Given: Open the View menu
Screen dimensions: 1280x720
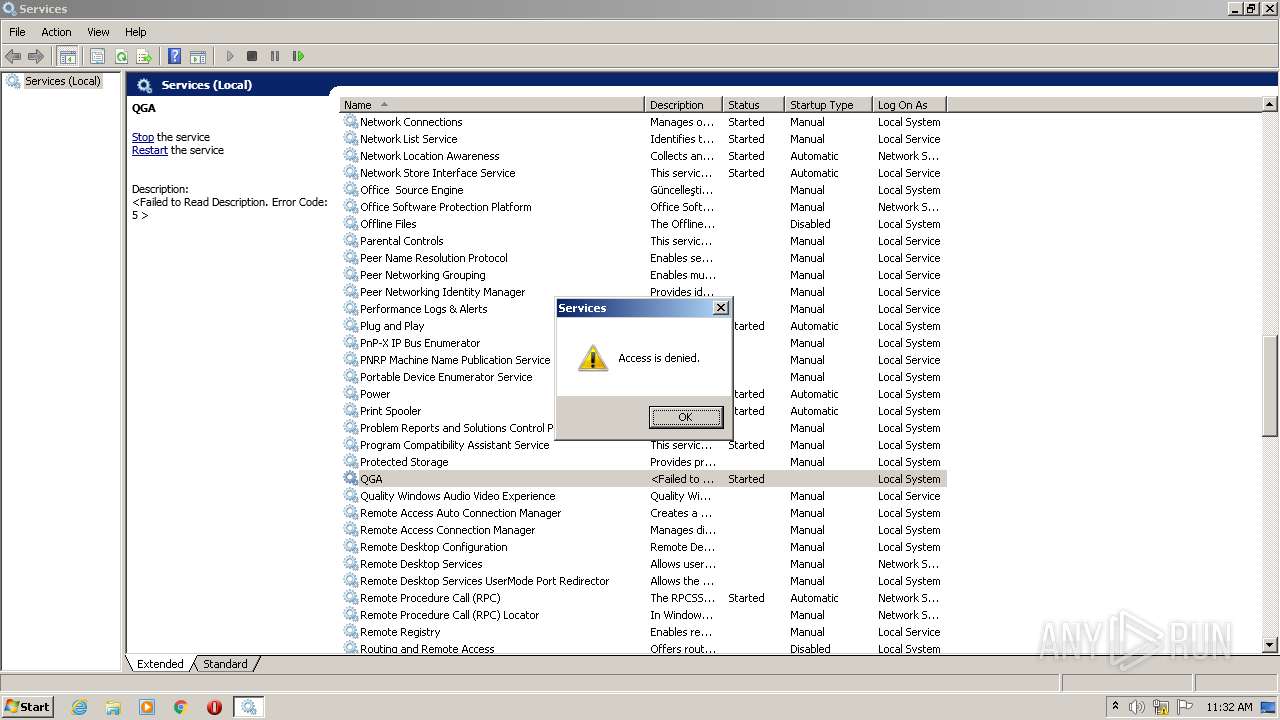Looking at the screenshot, I should click(98, 32).
